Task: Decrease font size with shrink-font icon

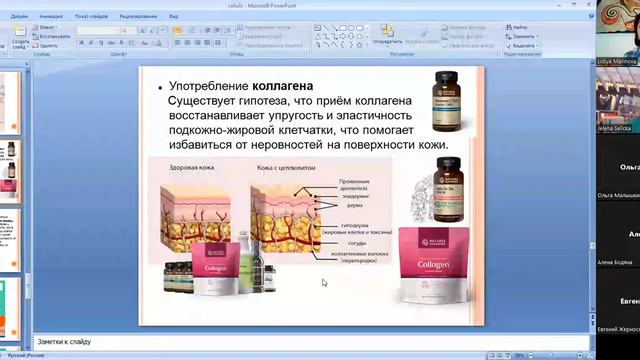Action: click(x=152, y=31)
